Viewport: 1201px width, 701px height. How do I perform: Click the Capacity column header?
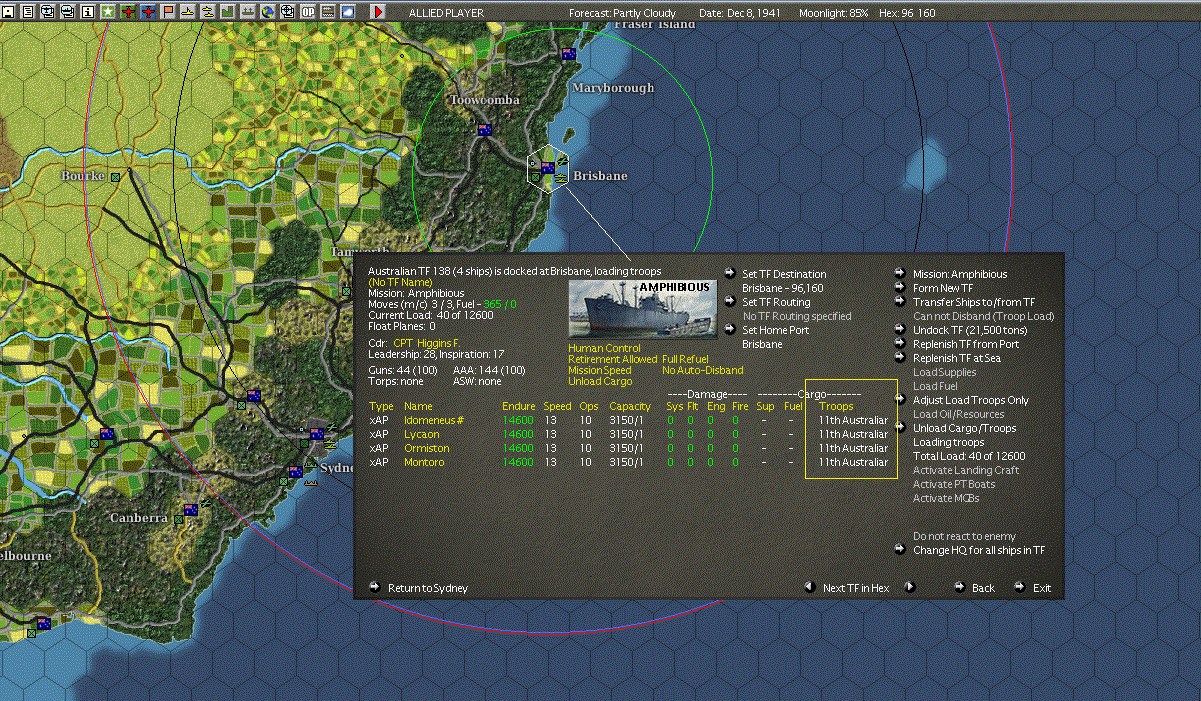pyautogui.click(x=630, y=406)
